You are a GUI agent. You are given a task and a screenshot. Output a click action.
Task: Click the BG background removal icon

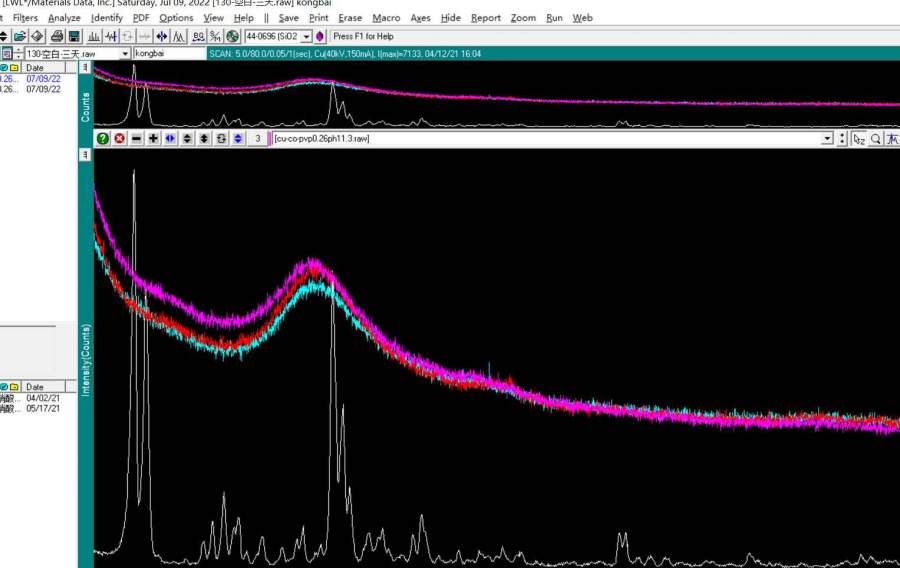pos(198,36)
